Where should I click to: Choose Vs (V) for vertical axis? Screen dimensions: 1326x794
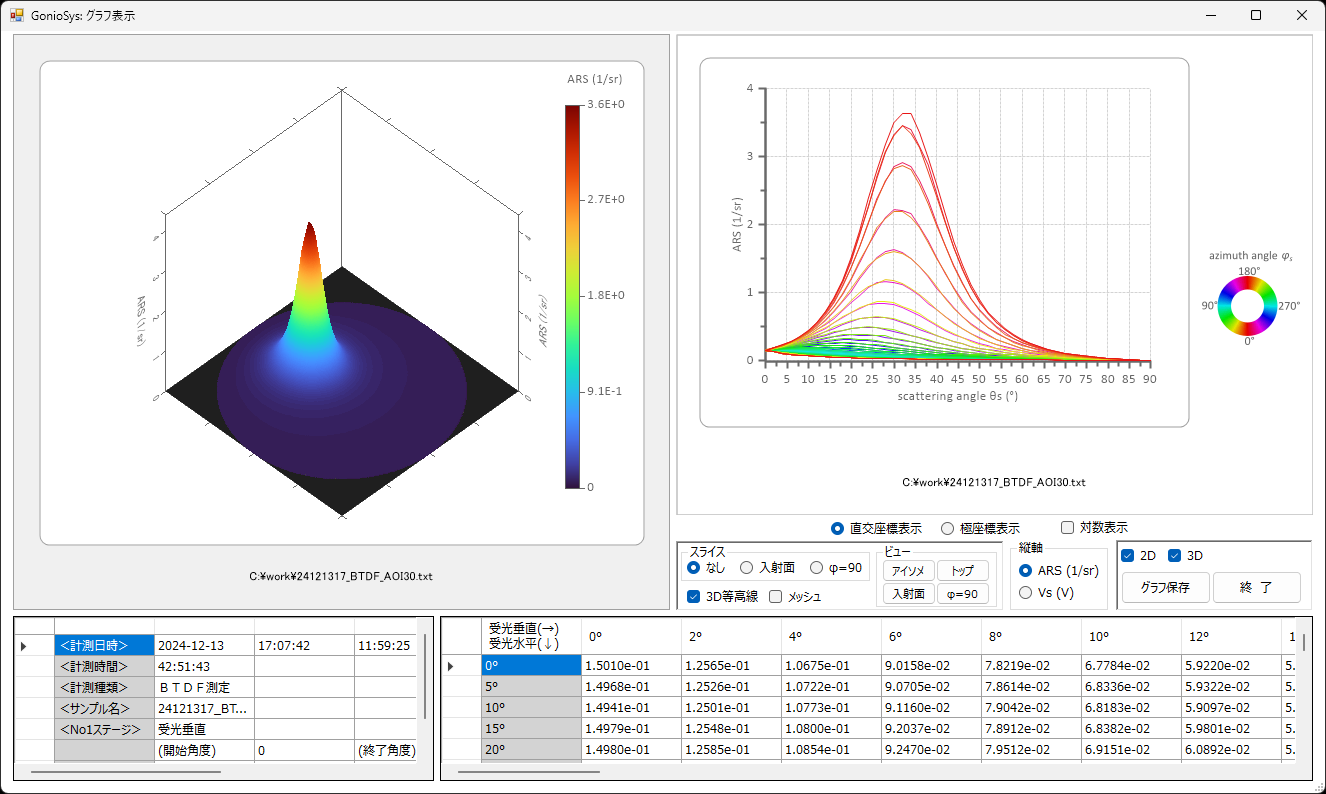coord(1025,593)
